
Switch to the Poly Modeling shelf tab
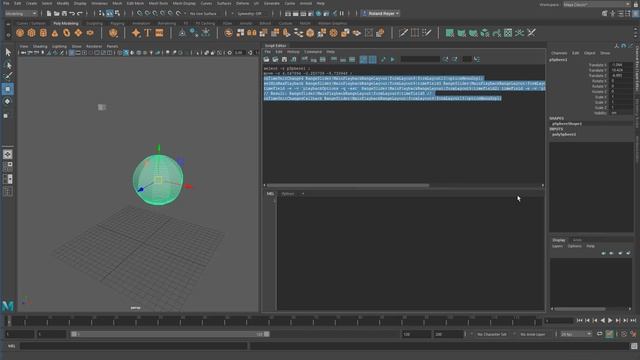coord(66,23)
